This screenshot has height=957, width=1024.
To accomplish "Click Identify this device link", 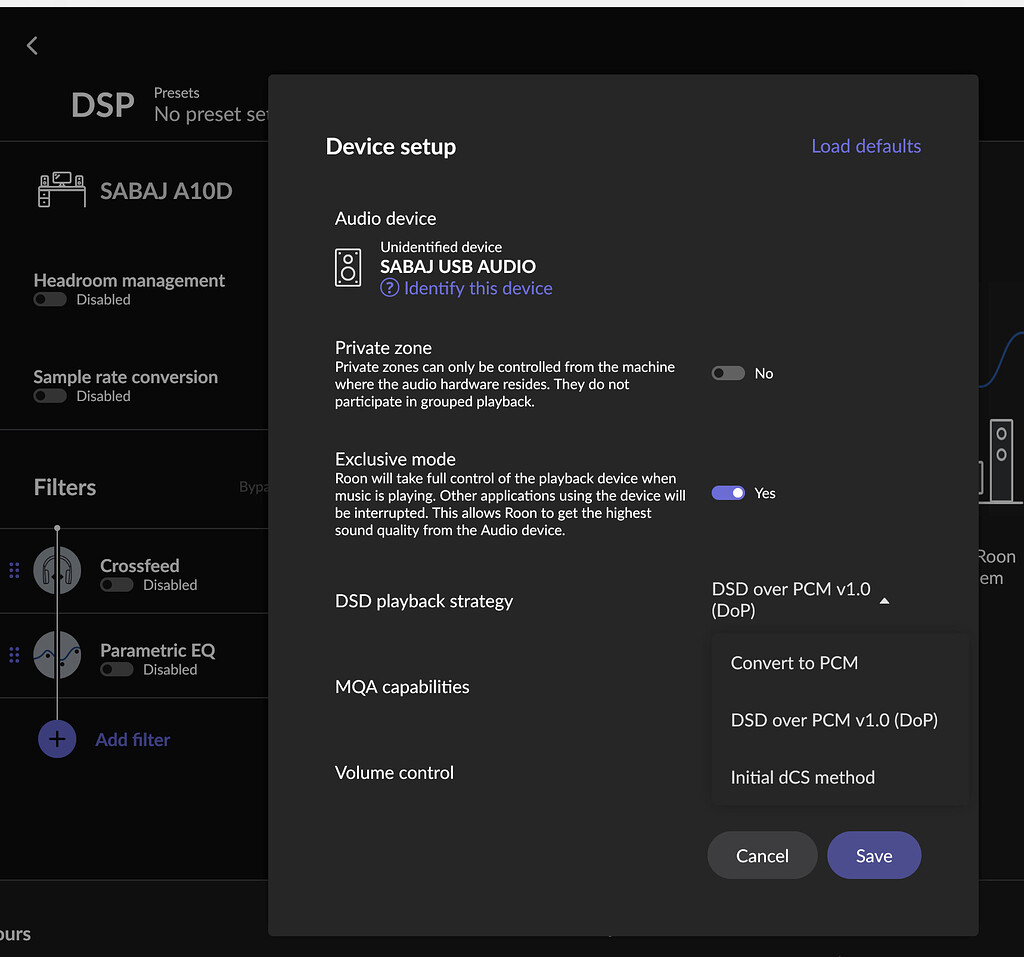I will pyautogui.click(x=478, y=288).
